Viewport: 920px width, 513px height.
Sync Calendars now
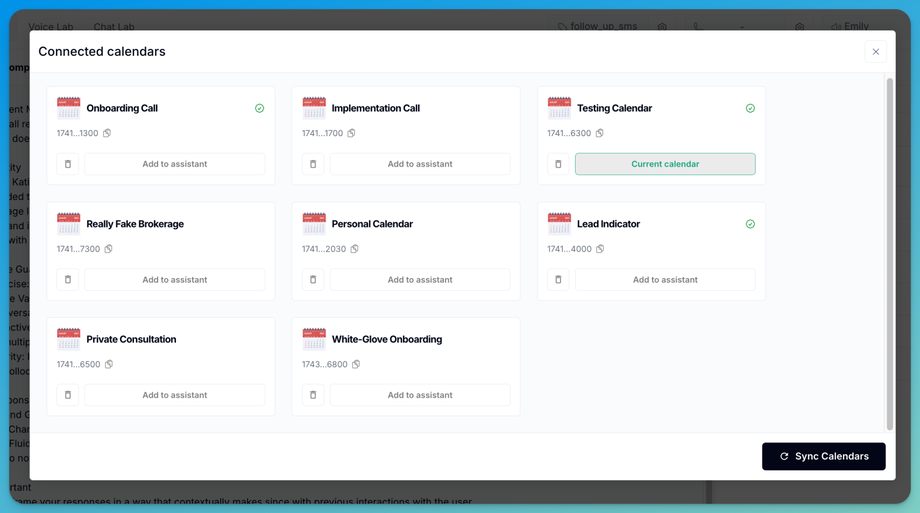(x=824, y=457)
